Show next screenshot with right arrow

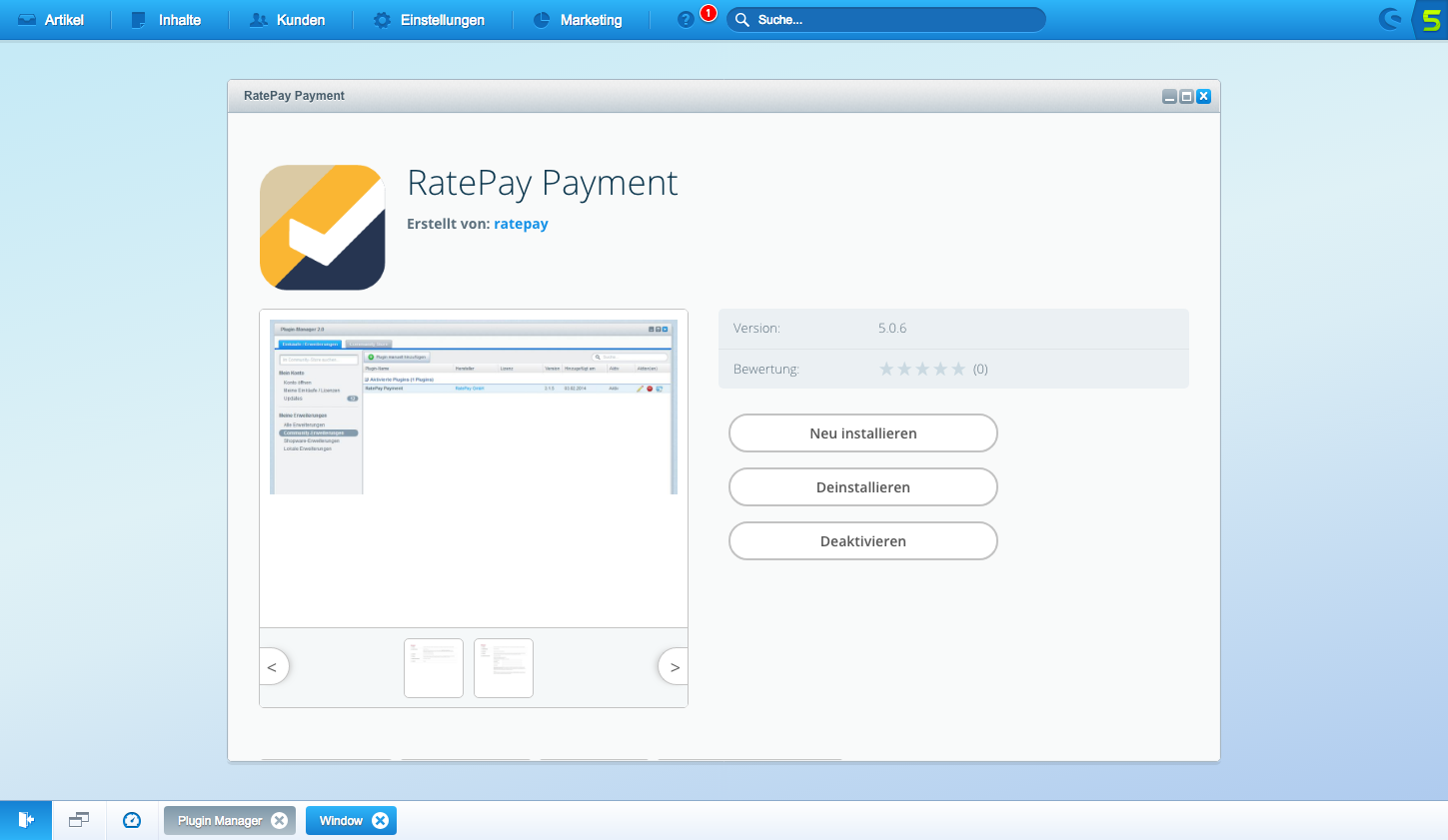click(675, 667)
